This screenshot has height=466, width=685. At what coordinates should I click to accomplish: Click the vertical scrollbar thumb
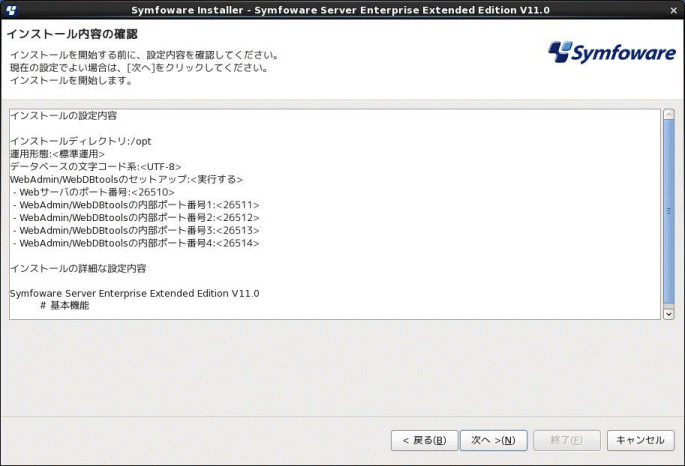(x=668, y=212)
